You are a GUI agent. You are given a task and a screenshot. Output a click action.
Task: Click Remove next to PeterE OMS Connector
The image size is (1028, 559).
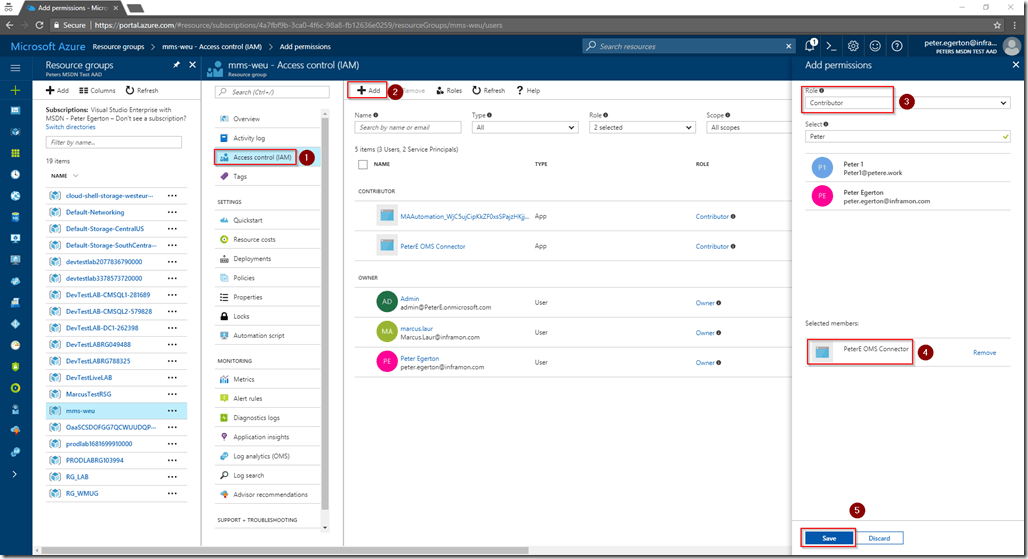point(984,352)
